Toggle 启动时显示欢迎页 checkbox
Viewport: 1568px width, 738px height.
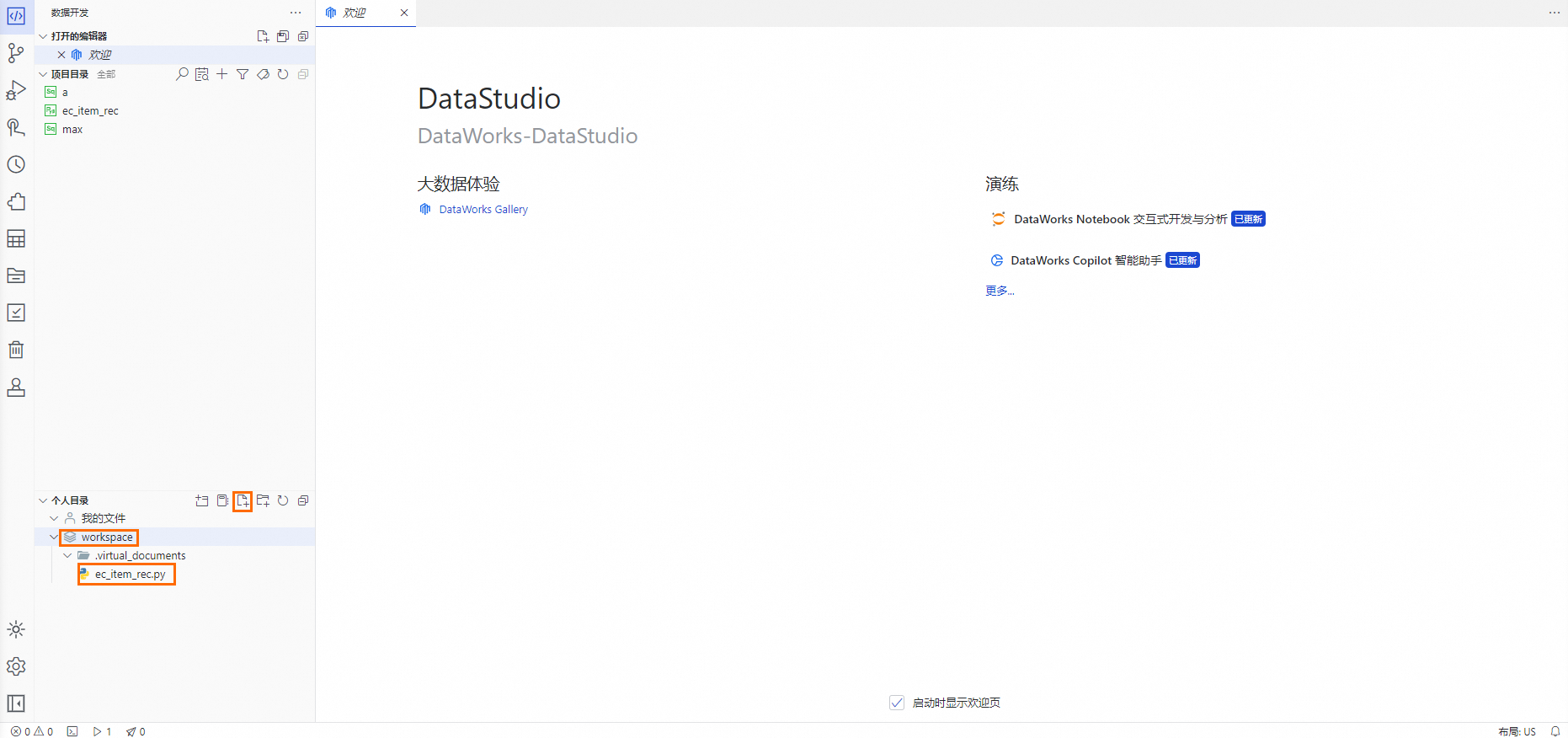(897, 703)
